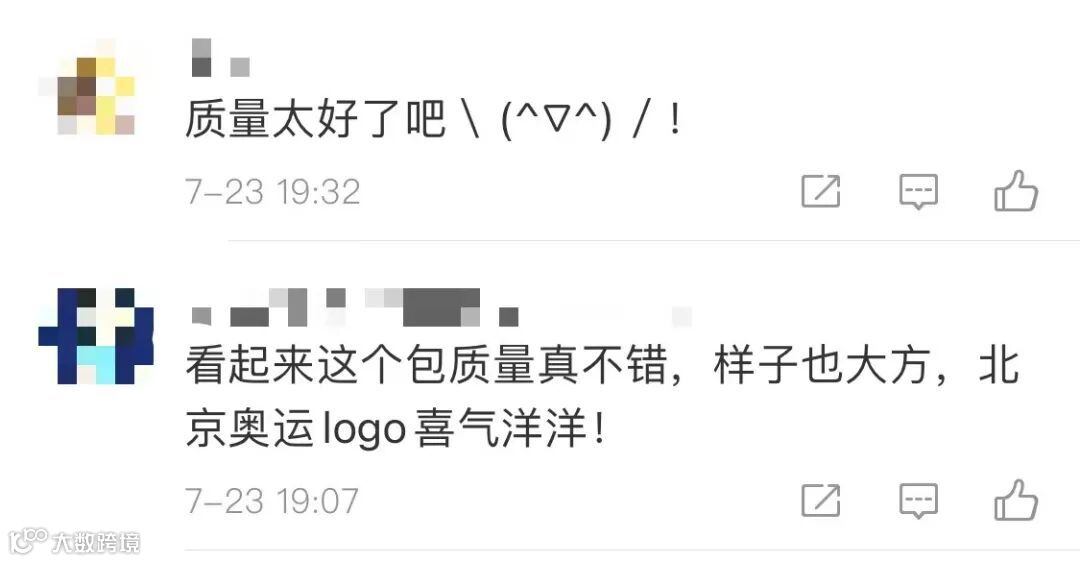Share the comment about 北京奥运 logo

(x=821, y=500)
